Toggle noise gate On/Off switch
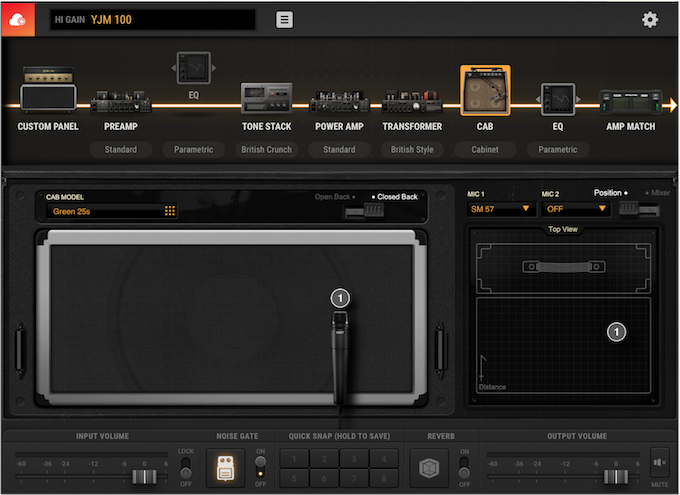Screen dimensions: 680x495 260,468
